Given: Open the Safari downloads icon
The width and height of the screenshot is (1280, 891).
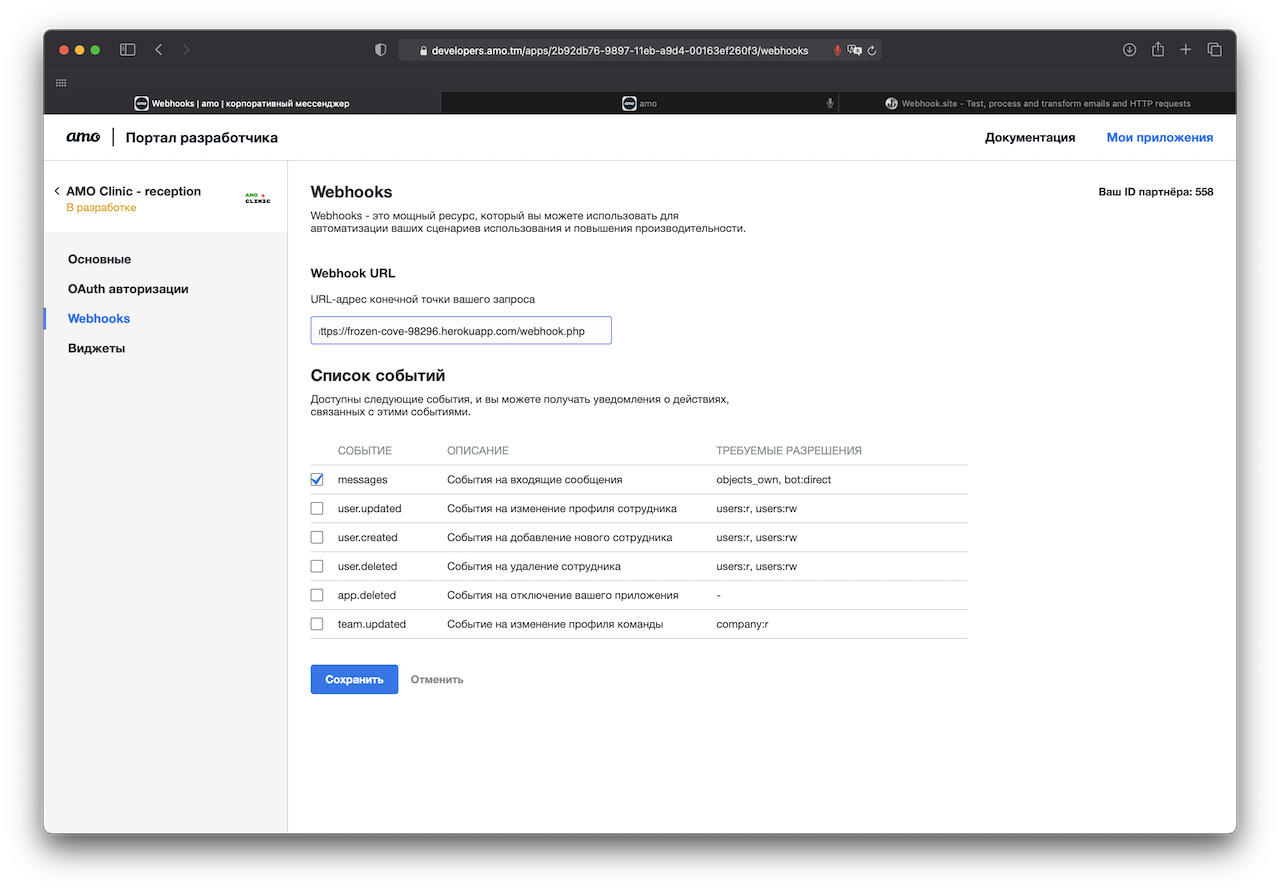Looking at the screenshot, I should 1129,50.
